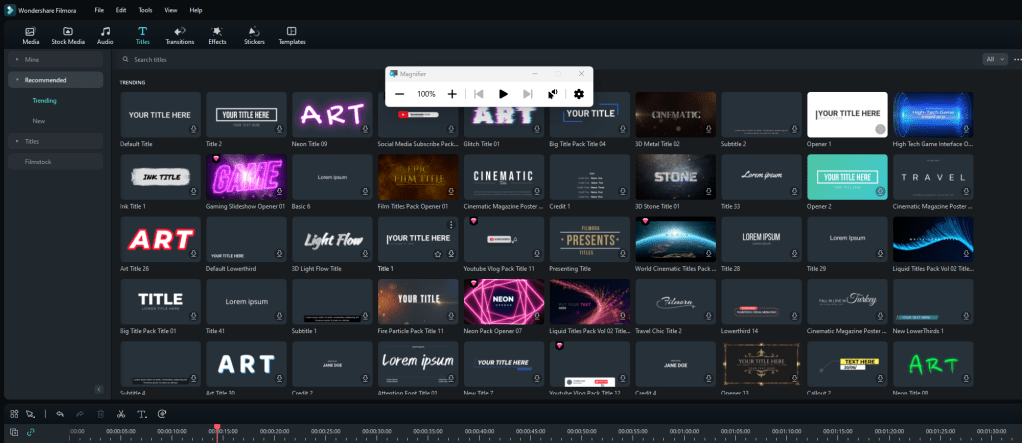Open the Media tab

tap(31, 36)
